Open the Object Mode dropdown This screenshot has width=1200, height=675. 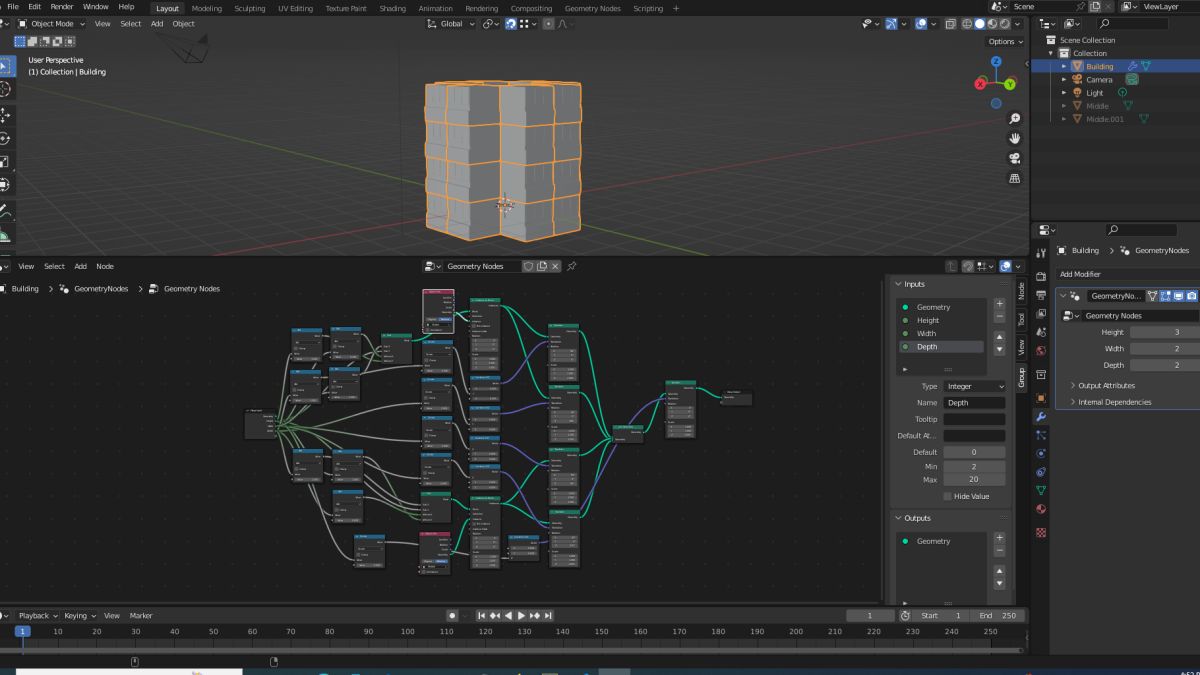pos(52,23)
